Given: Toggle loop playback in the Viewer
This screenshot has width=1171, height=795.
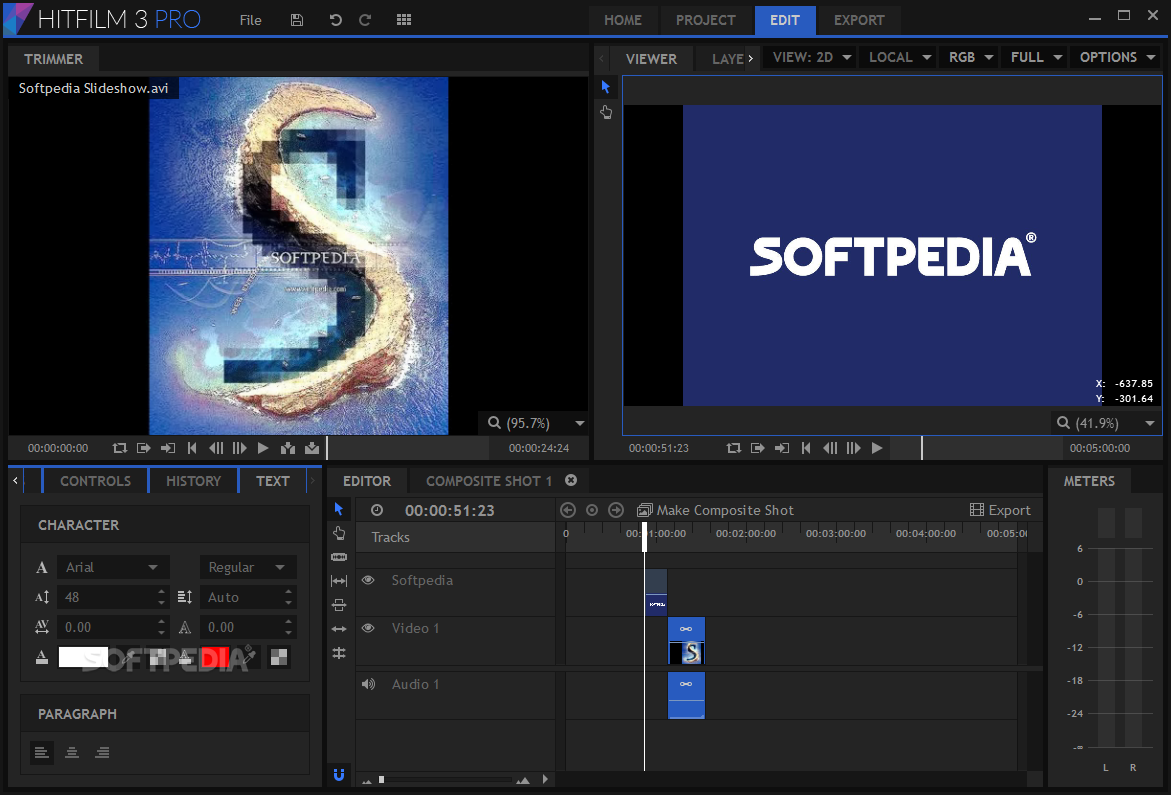Looking at the screenshot, I should 733,448.
